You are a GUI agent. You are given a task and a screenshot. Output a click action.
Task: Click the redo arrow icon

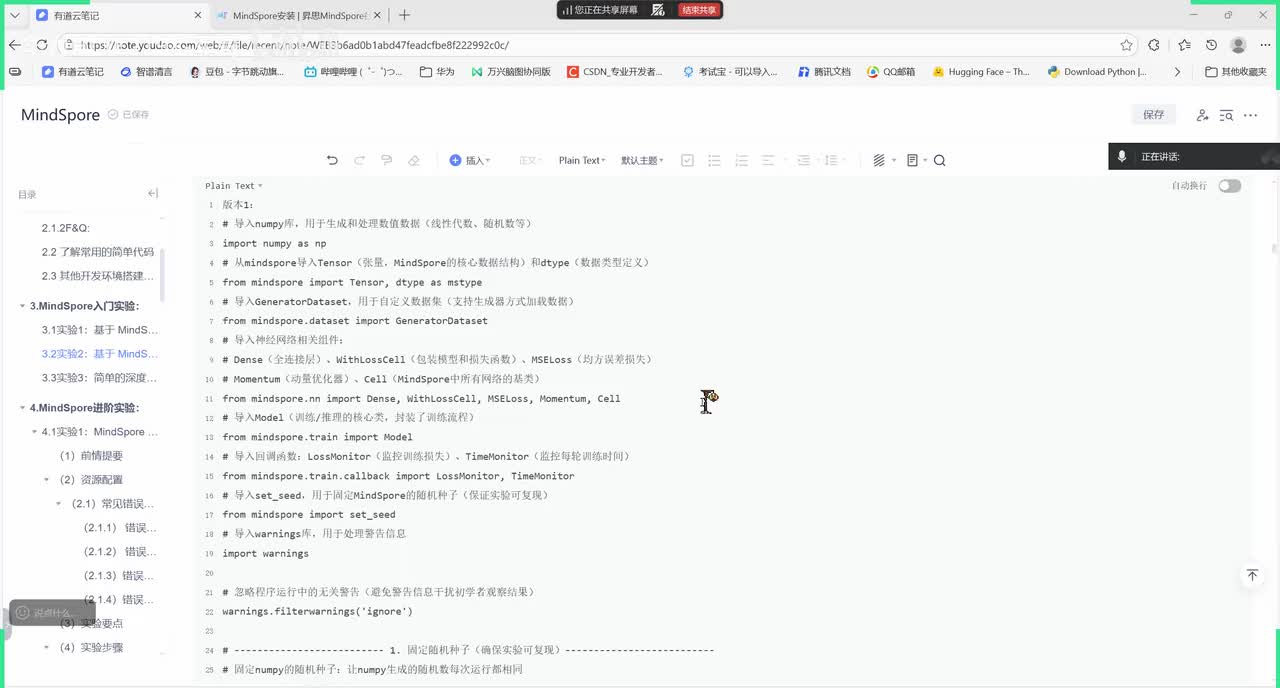coord(359,160)
